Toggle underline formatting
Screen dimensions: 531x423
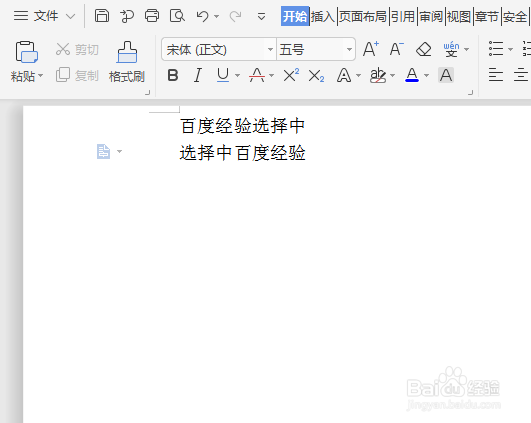pyautogui.click(x=223, y=75)
